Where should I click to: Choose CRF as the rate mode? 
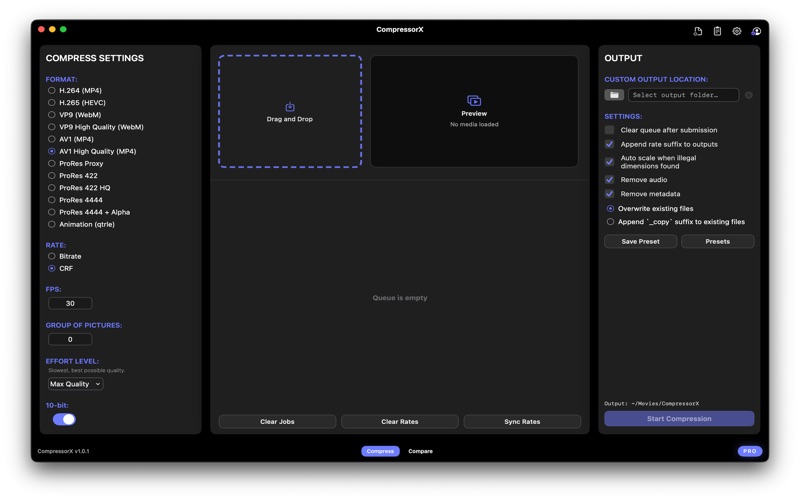[60, 268]
